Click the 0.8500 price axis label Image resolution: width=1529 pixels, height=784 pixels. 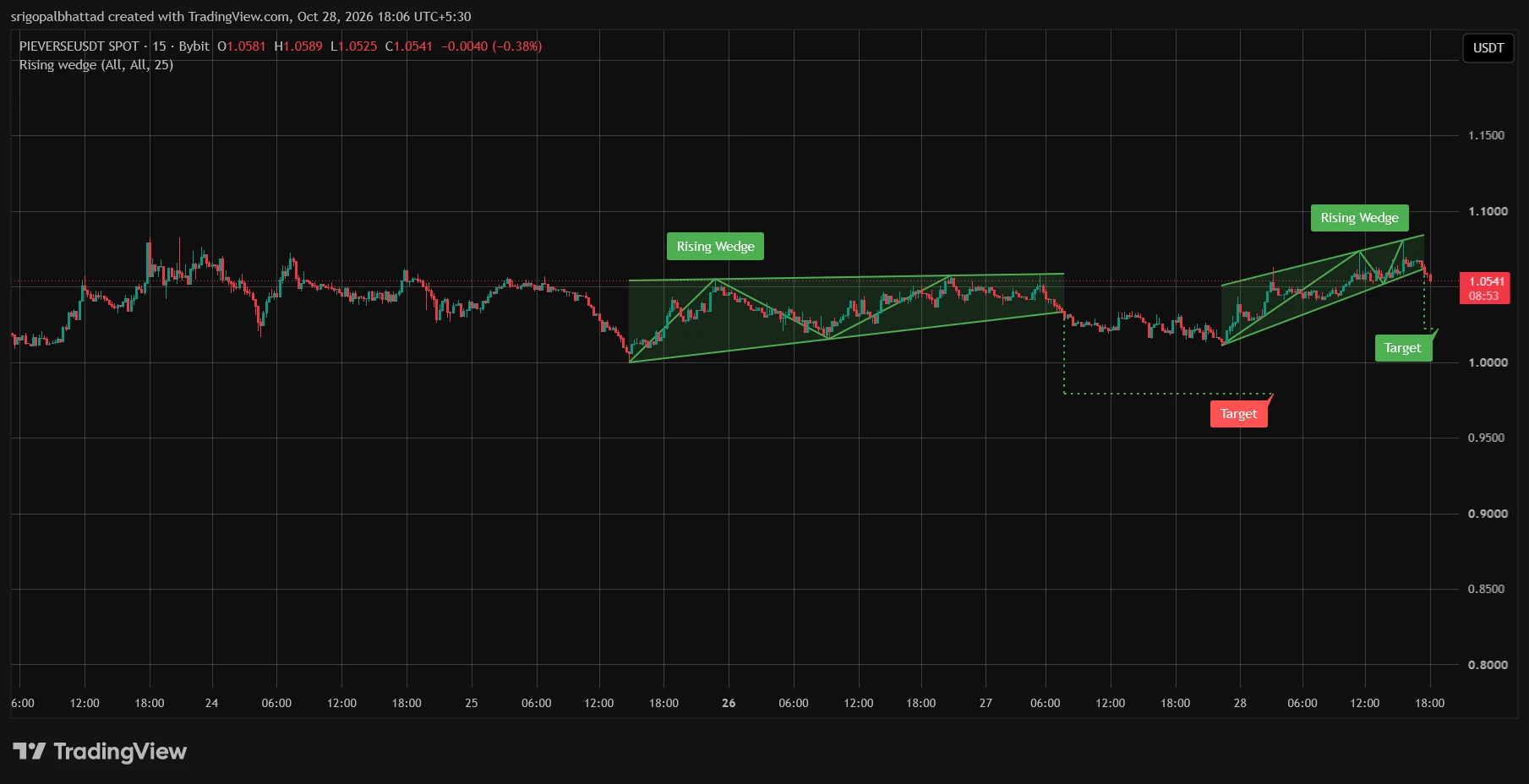(1486, 589)
